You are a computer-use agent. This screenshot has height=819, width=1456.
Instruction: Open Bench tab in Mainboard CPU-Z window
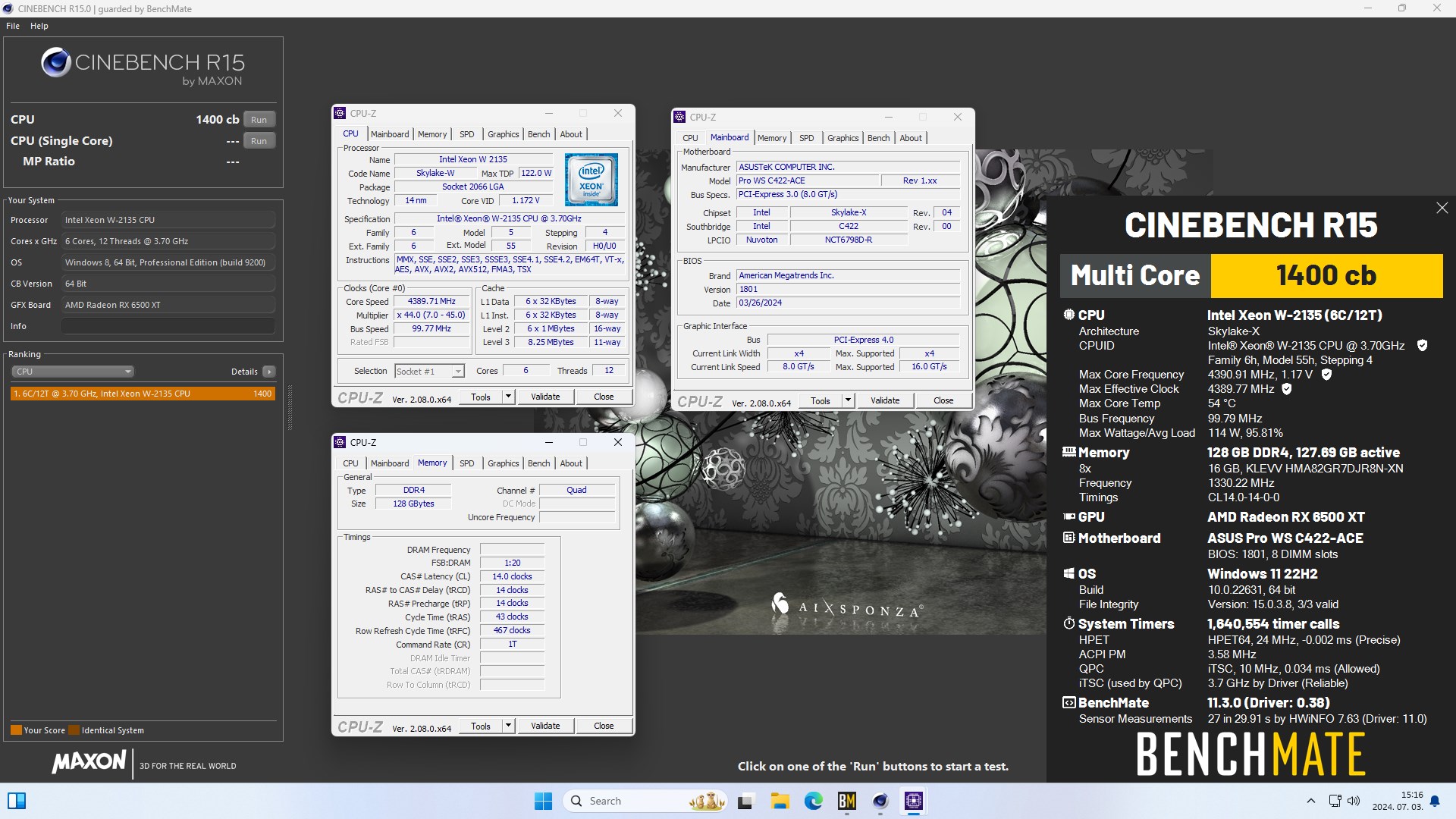(879, 138)
